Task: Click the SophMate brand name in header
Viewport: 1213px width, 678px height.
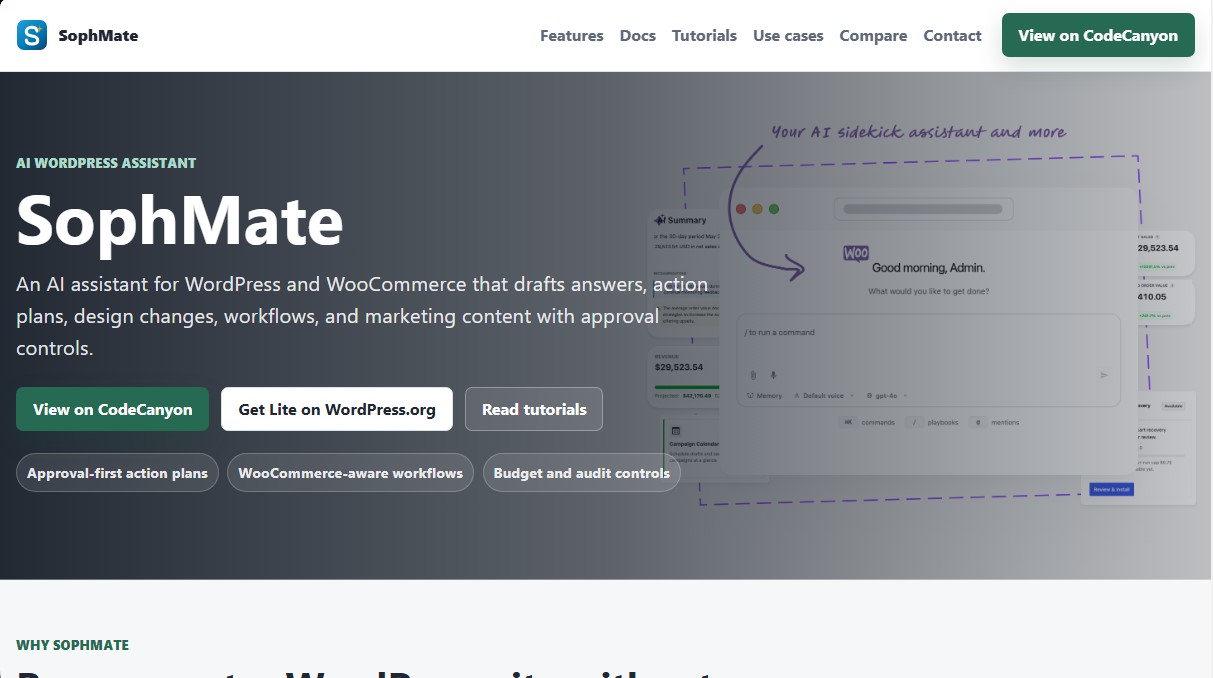Action: point(98,35)
